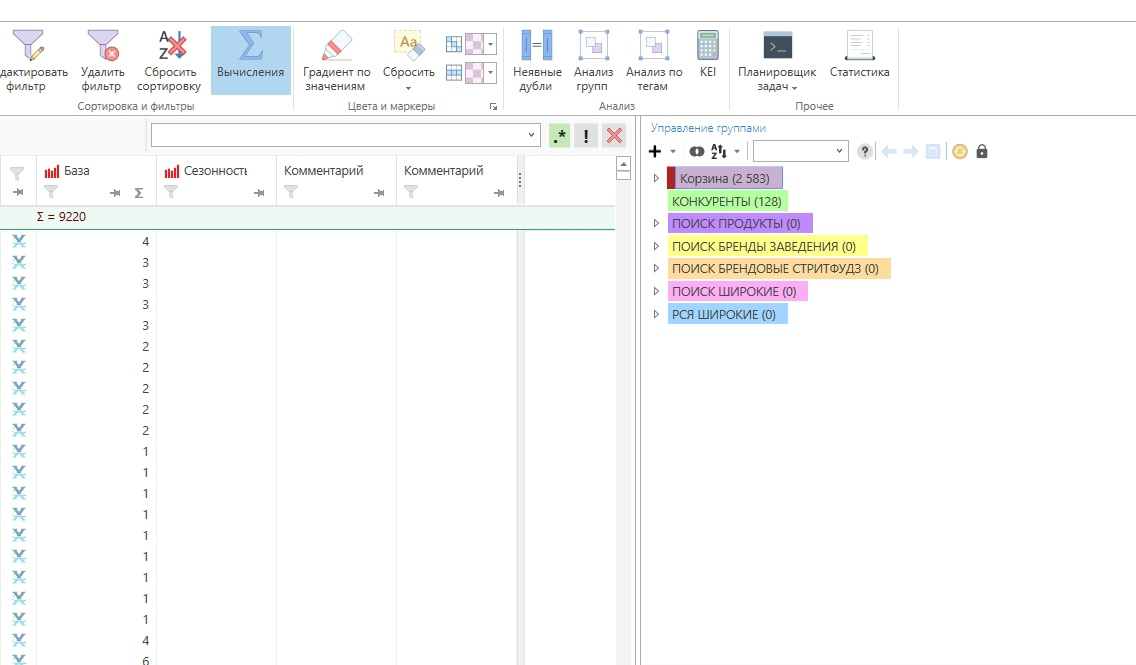This screenshot has width=1136, height=665.
Task: Open Анализ по тегам tool
Action: pos(653,61)
